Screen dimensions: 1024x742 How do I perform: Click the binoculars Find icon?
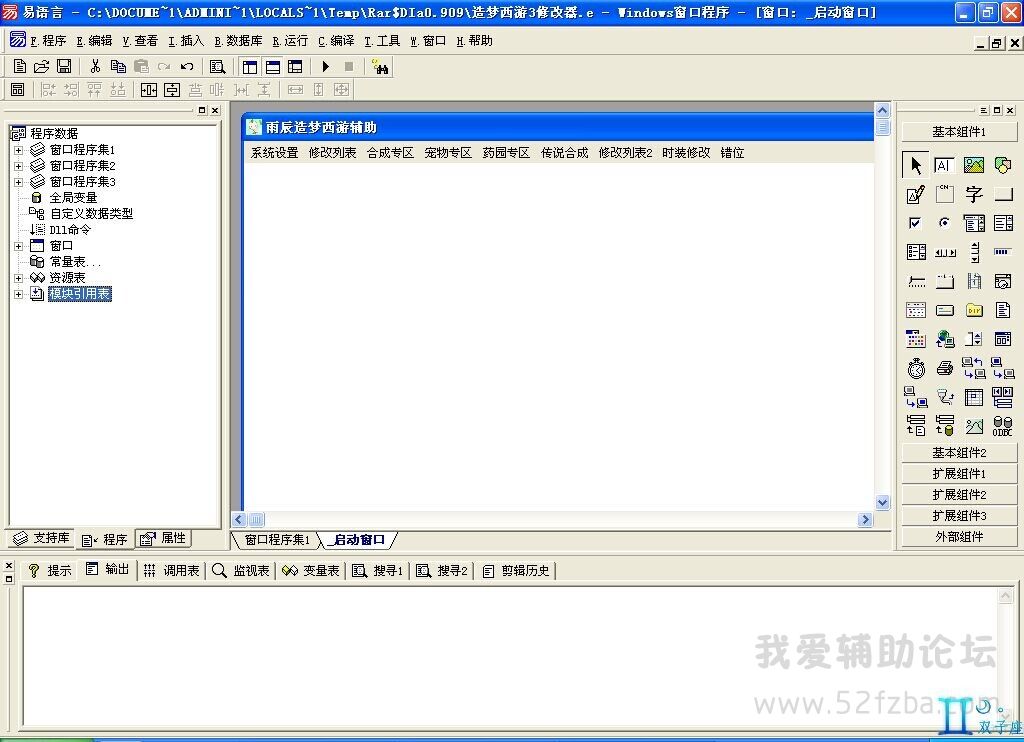(380, 67)
